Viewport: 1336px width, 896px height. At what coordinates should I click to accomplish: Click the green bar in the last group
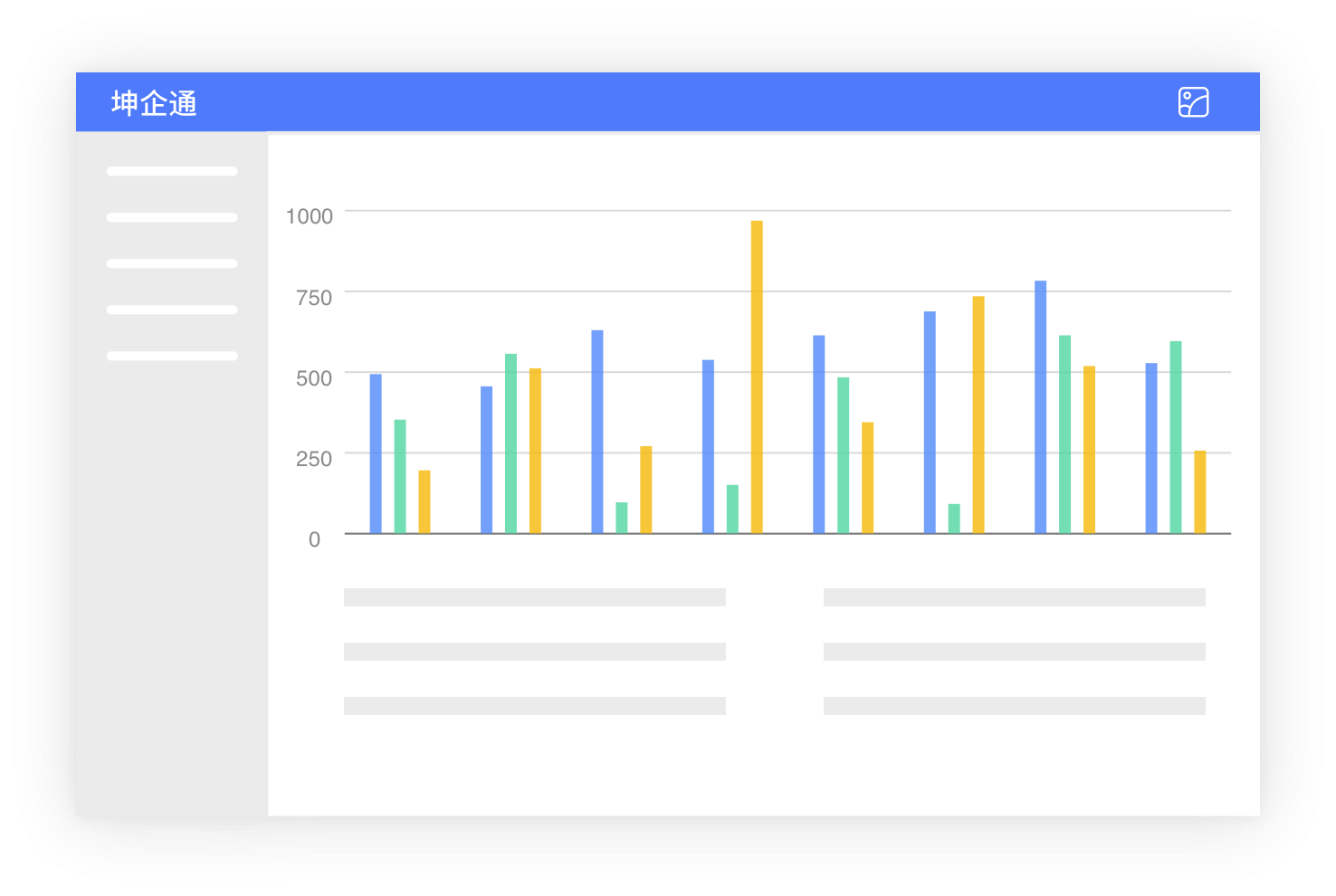click(1175, 437)
